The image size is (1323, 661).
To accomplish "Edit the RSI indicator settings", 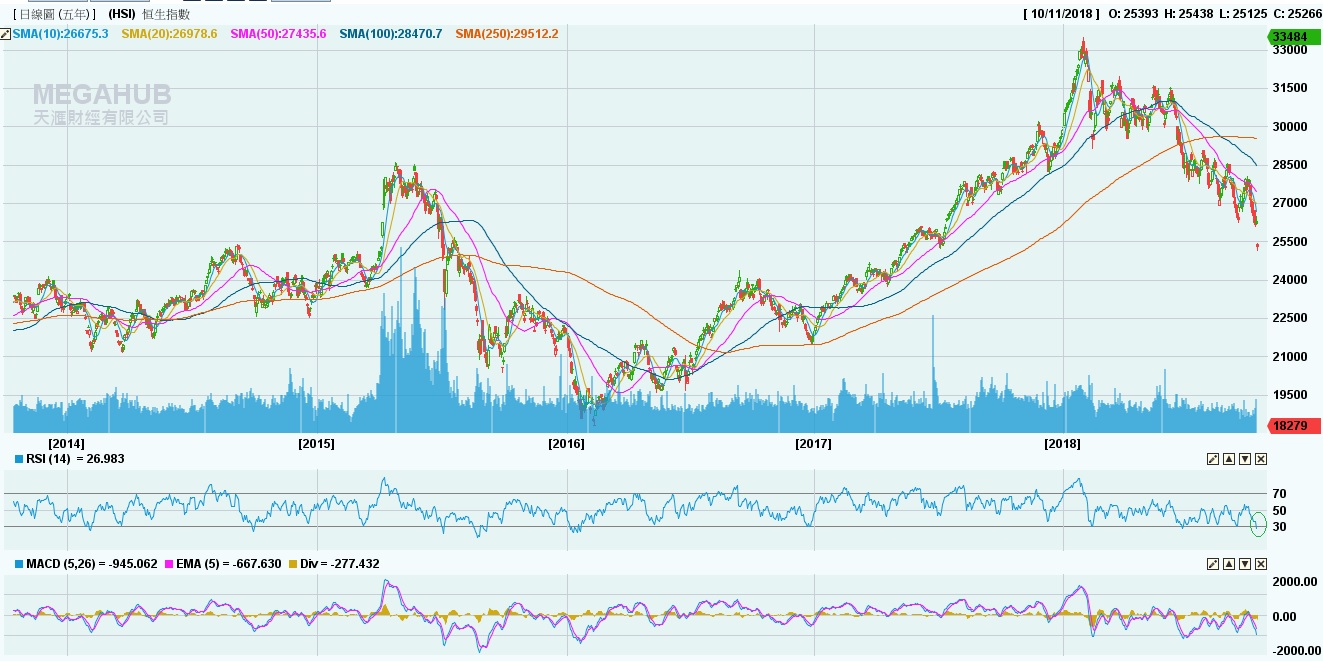I will (1213, 459).
